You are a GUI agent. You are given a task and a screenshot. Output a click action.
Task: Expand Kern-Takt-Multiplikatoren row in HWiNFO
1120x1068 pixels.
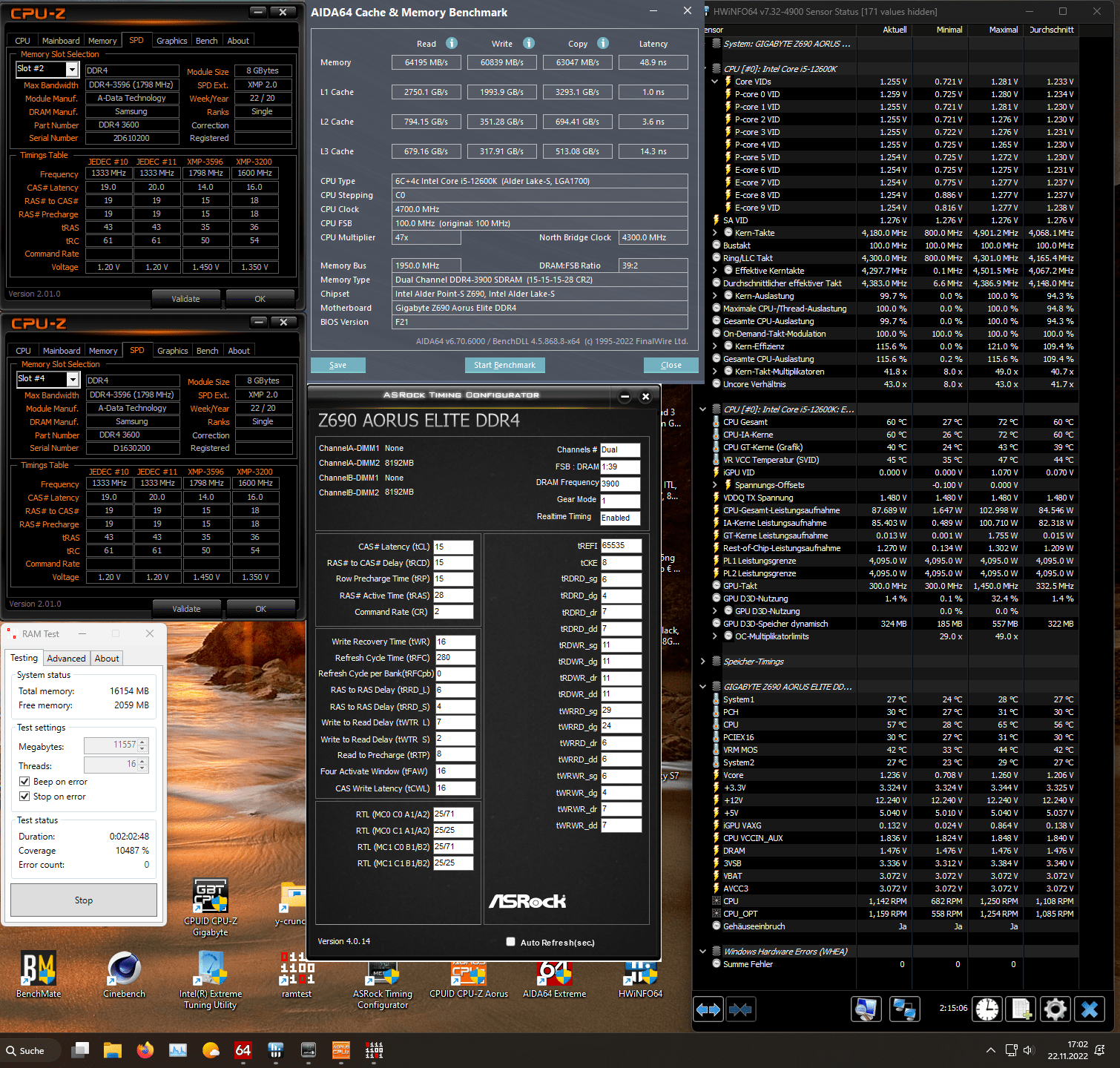tap(715, 372)
